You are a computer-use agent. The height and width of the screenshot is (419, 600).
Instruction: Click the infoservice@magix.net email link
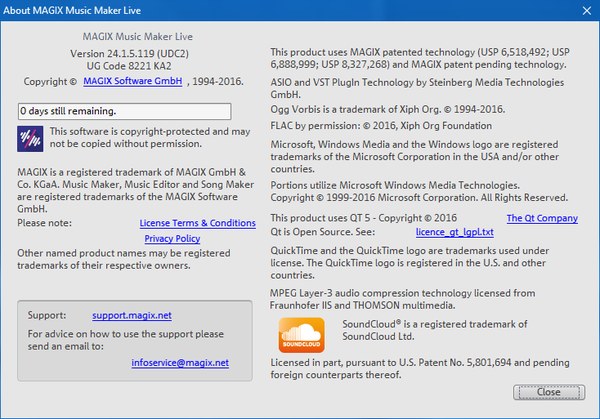click(180, 361)
